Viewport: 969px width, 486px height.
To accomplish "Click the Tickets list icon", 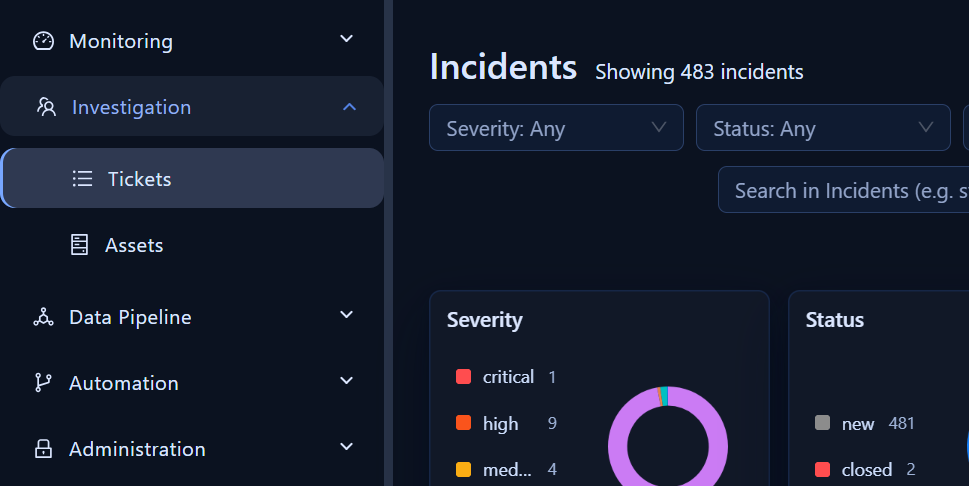I will coord(82,179).
